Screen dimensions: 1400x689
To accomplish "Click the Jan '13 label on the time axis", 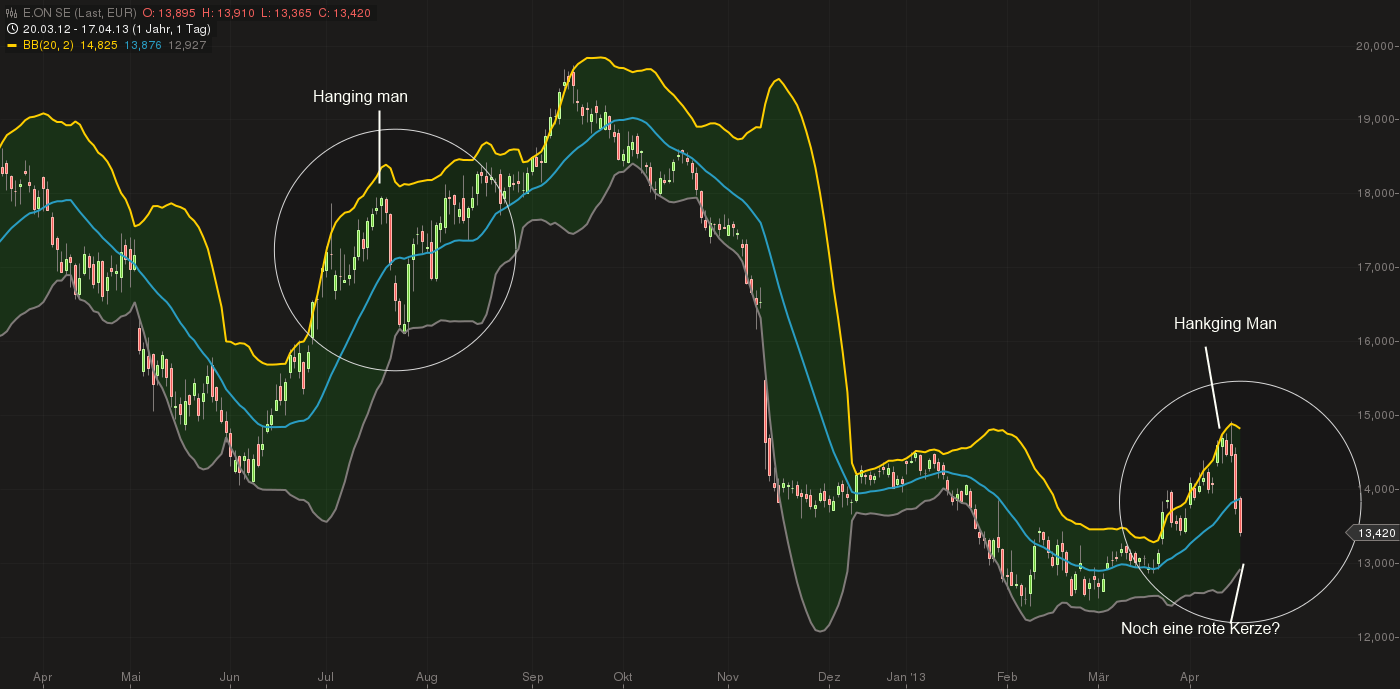I will click(x=907, y=678).
